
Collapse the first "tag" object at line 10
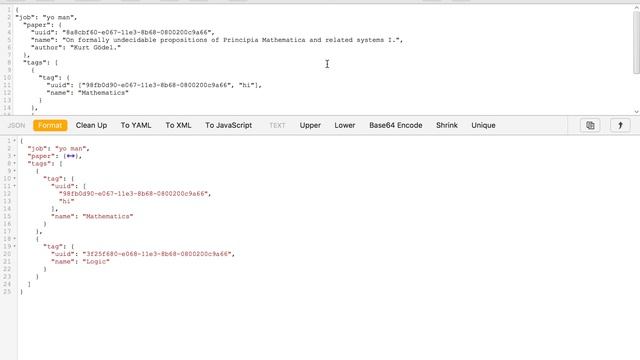pos(15,178)
